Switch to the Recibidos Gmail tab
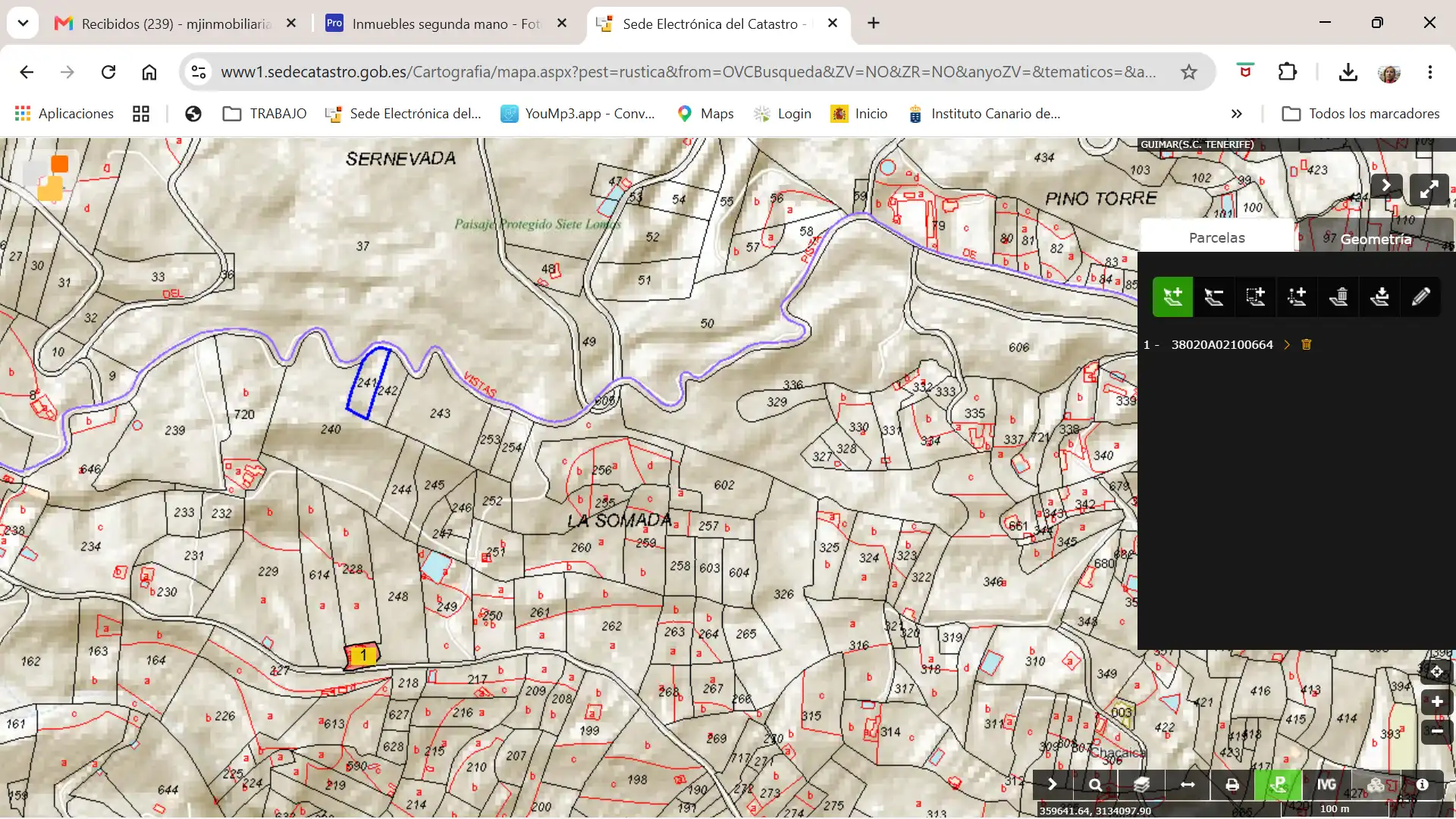Image resolution: width=1456 pixels, height=819 pixels. tap(176, 24)
